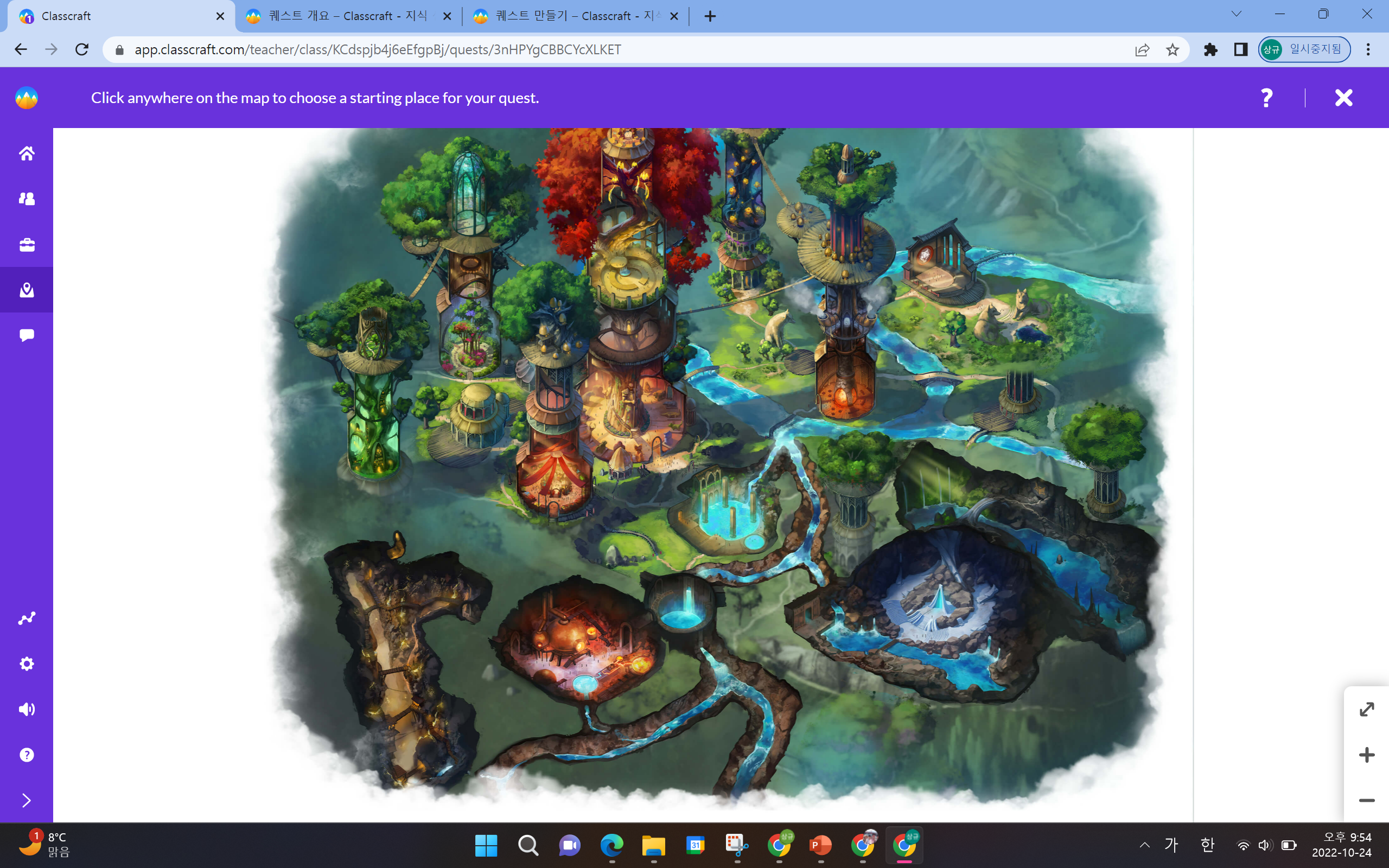Close the quest placement banner
1389x868 pixels.
(x=1343, y=98)
